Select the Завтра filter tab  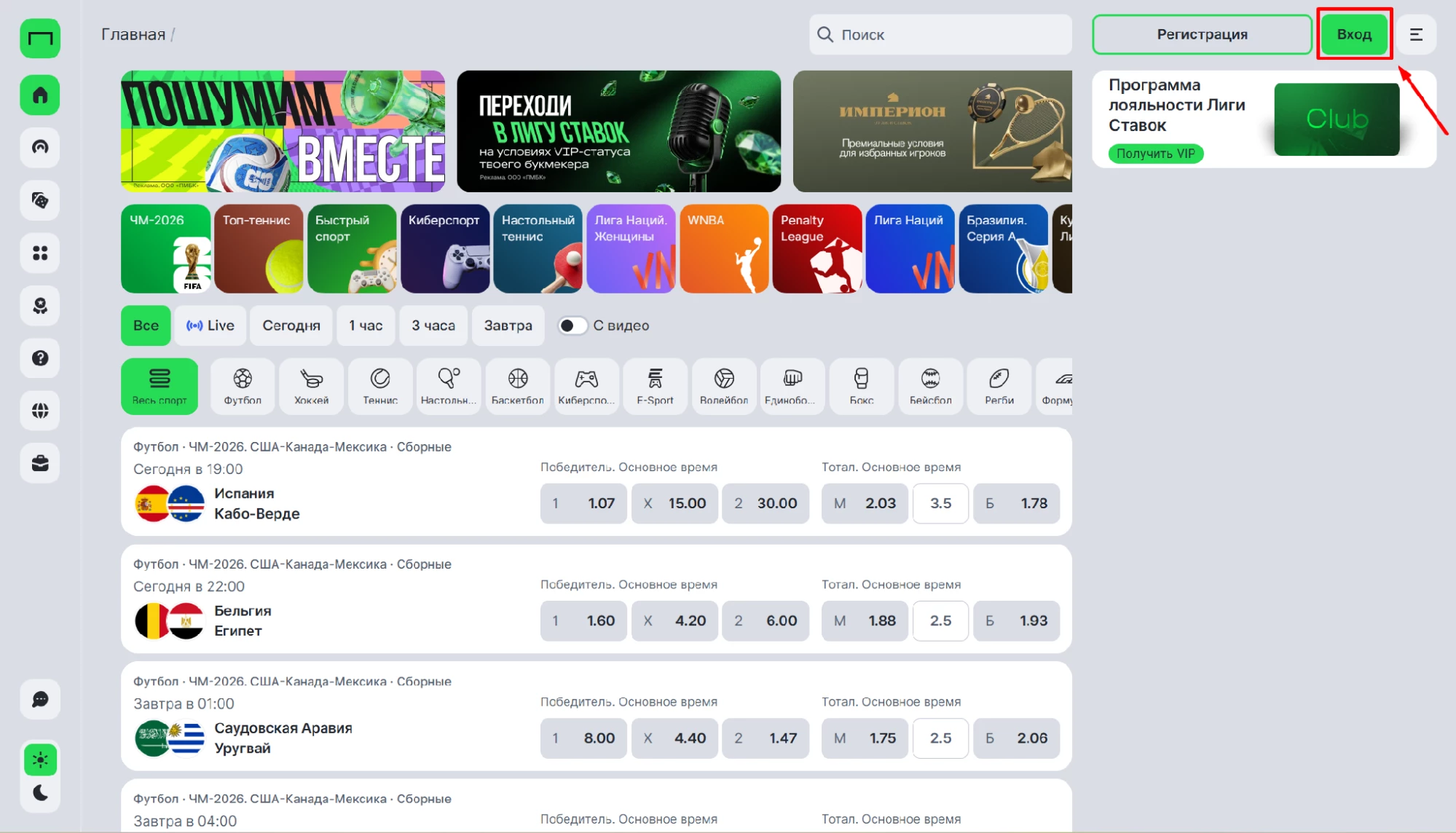[x=508, y=325]
